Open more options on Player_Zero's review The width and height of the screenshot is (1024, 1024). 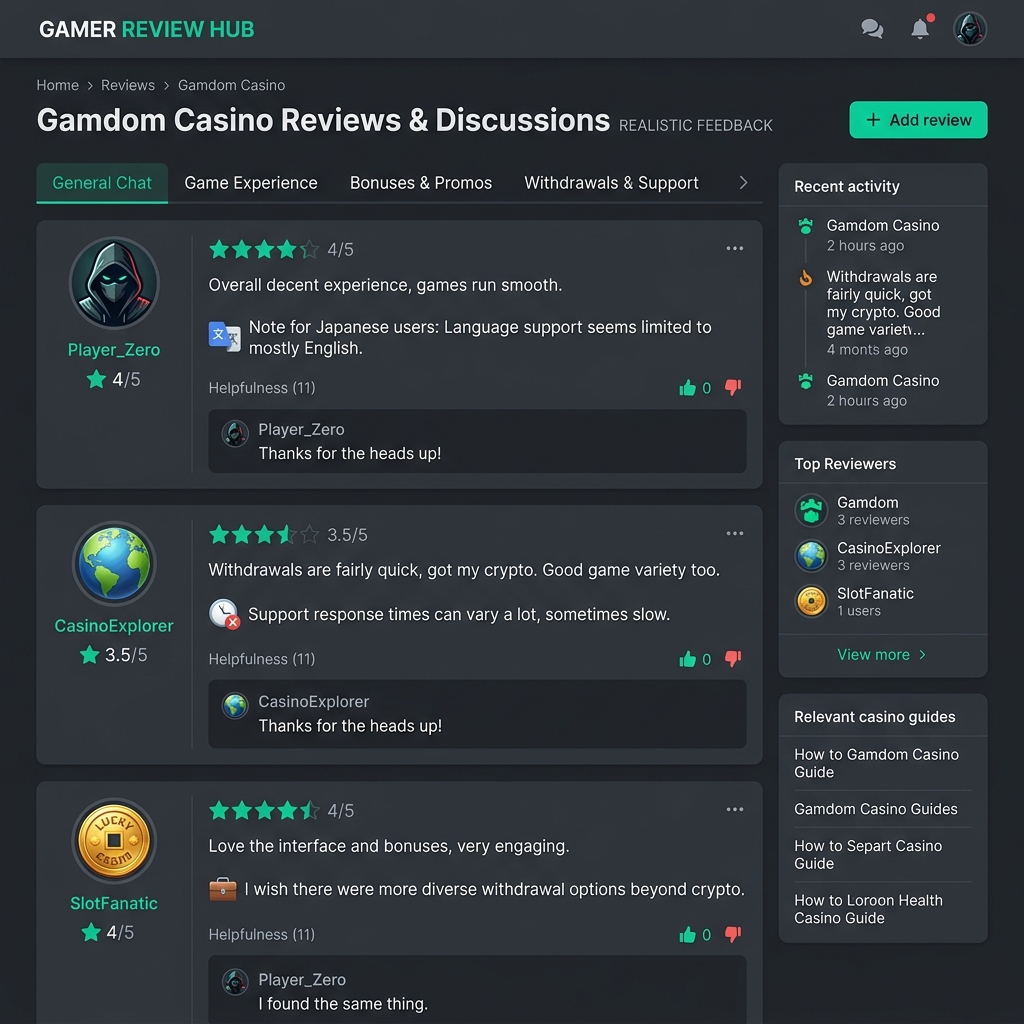tap(735, 249)
